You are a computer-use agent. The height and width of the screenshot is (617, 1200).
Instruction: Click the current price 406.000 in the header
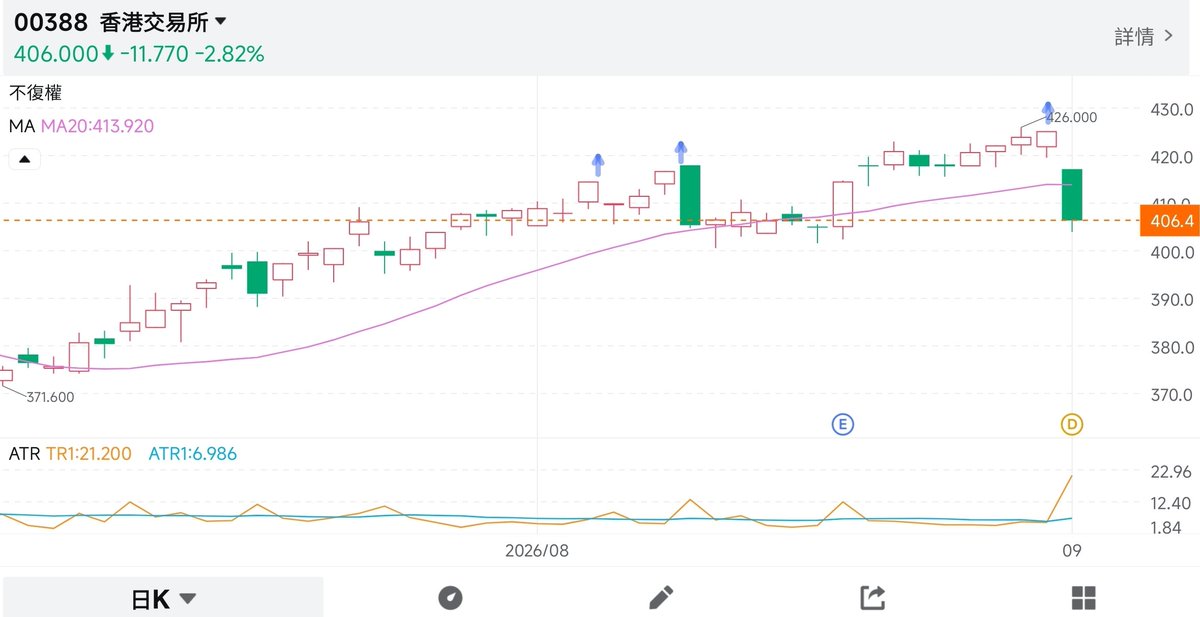coord(56,54)
